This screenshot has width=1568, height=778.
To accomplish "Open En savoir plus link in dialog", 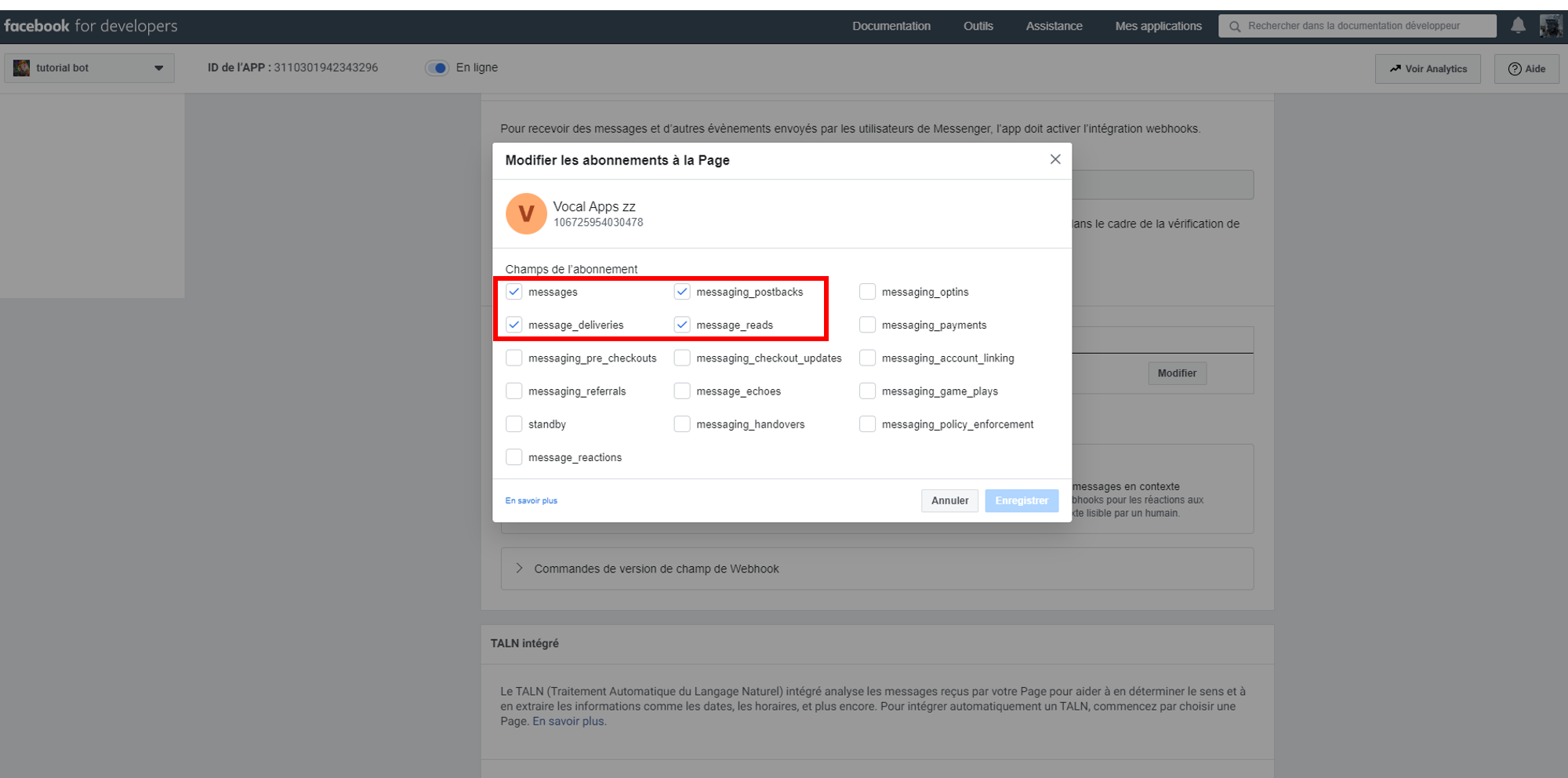I will [531, 500].
